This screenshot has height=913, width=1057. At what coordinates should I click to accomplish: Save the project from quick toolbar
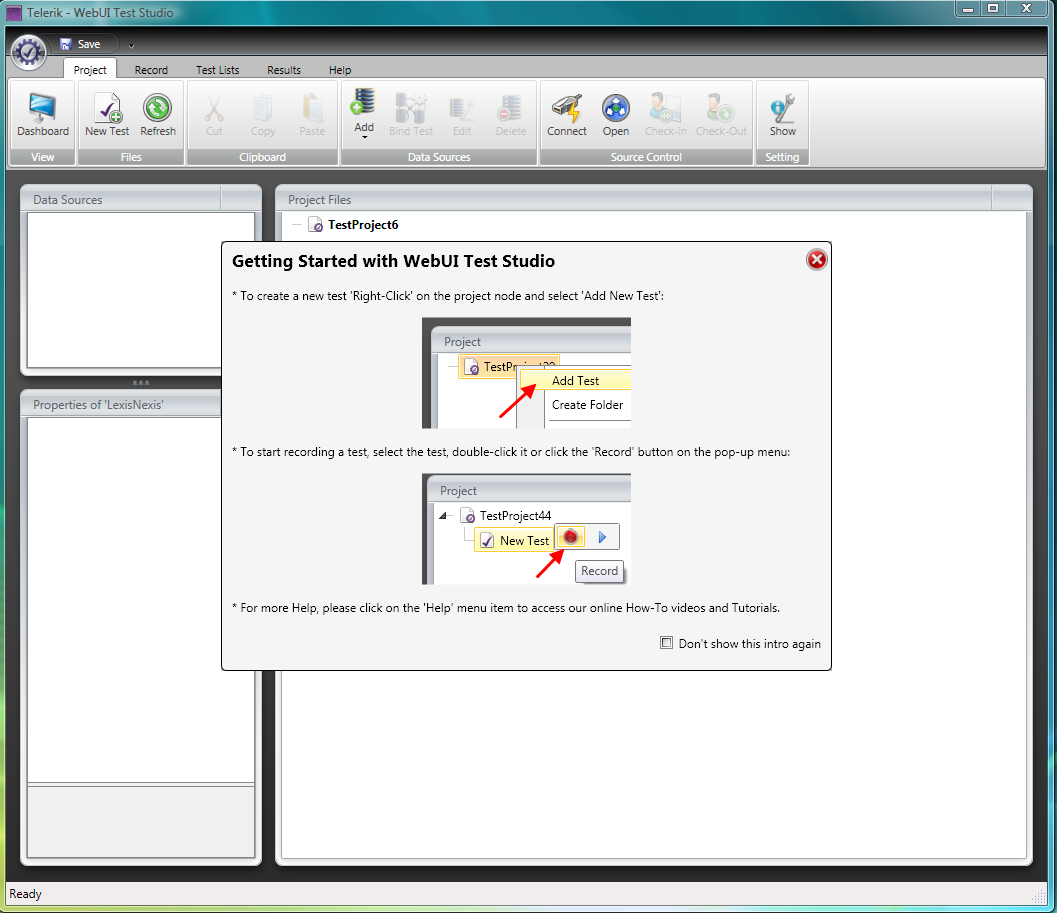tap(81, 44)
